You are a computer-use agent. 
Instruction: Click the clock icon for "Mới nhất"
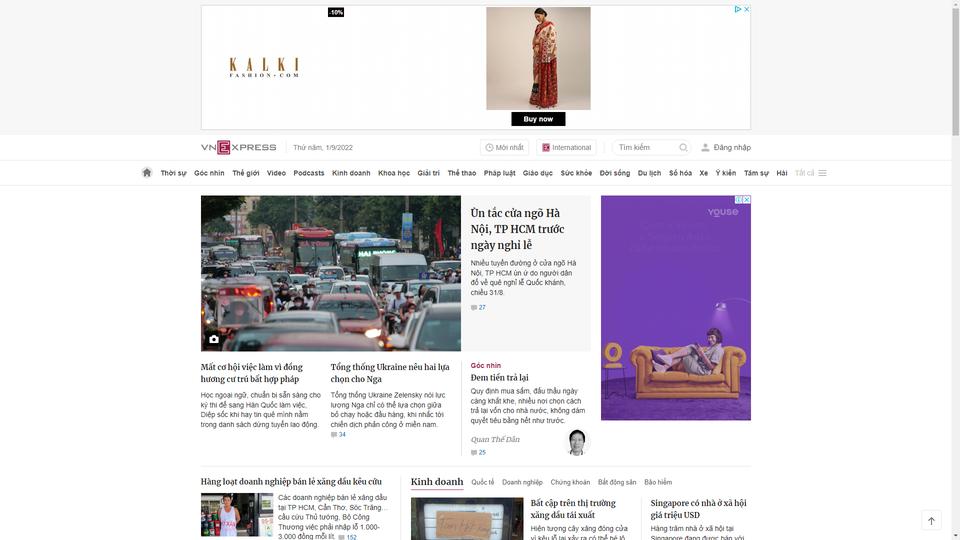[x=489, y=148]
